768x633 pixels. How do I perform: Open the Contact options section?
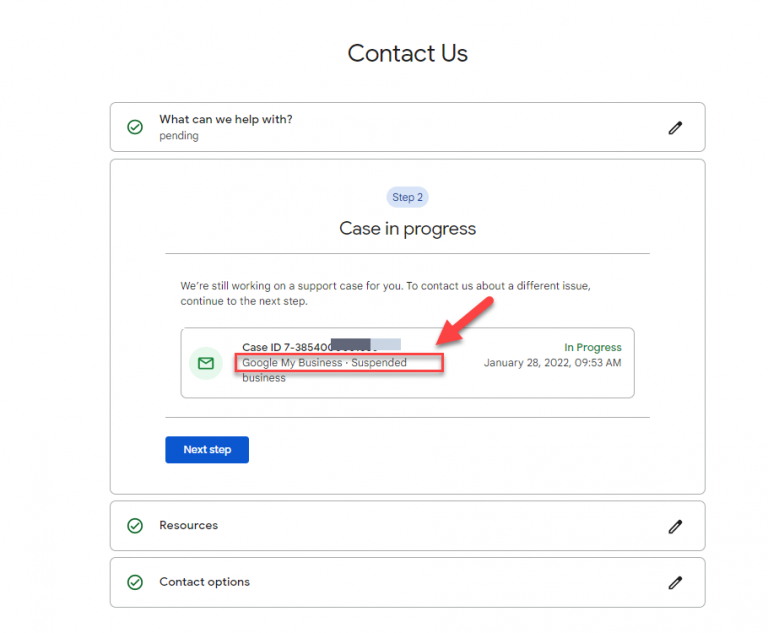(x=205, y=582)
